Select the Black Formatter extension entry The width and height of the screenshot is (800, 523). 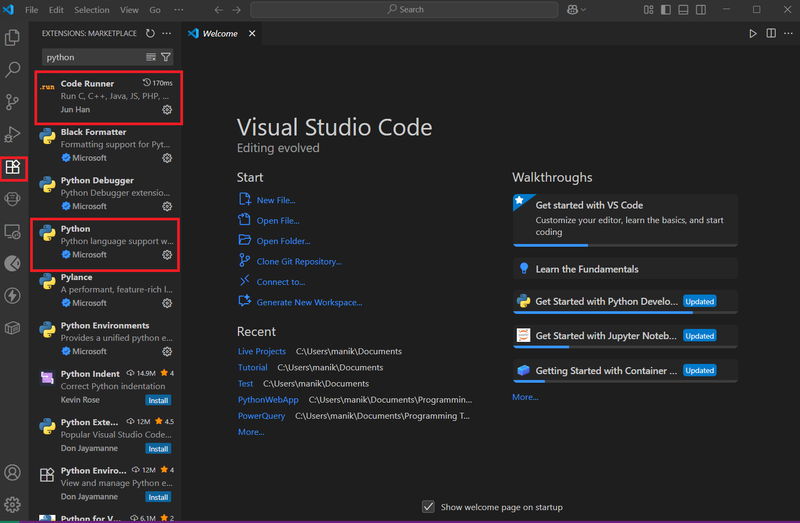click(x=106, y=145)
